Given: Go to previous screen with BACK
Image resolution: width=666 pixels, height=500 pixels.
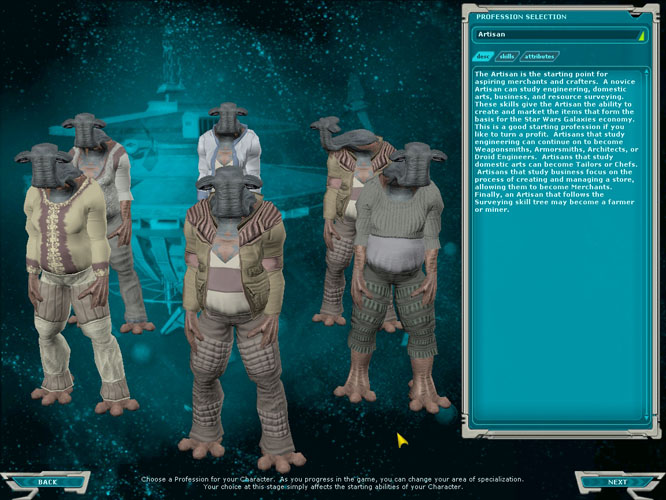Looking at the screenshot, I should pyautogui.click(x=47, y=482).
